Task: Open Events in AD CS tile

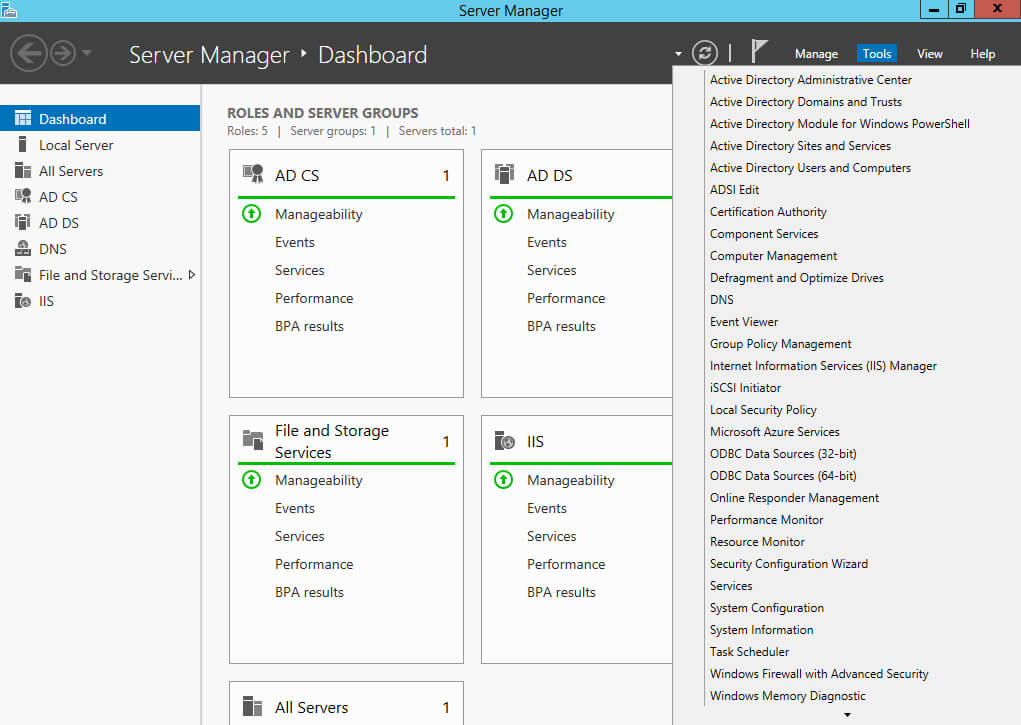Action: (x=294, y=242)
